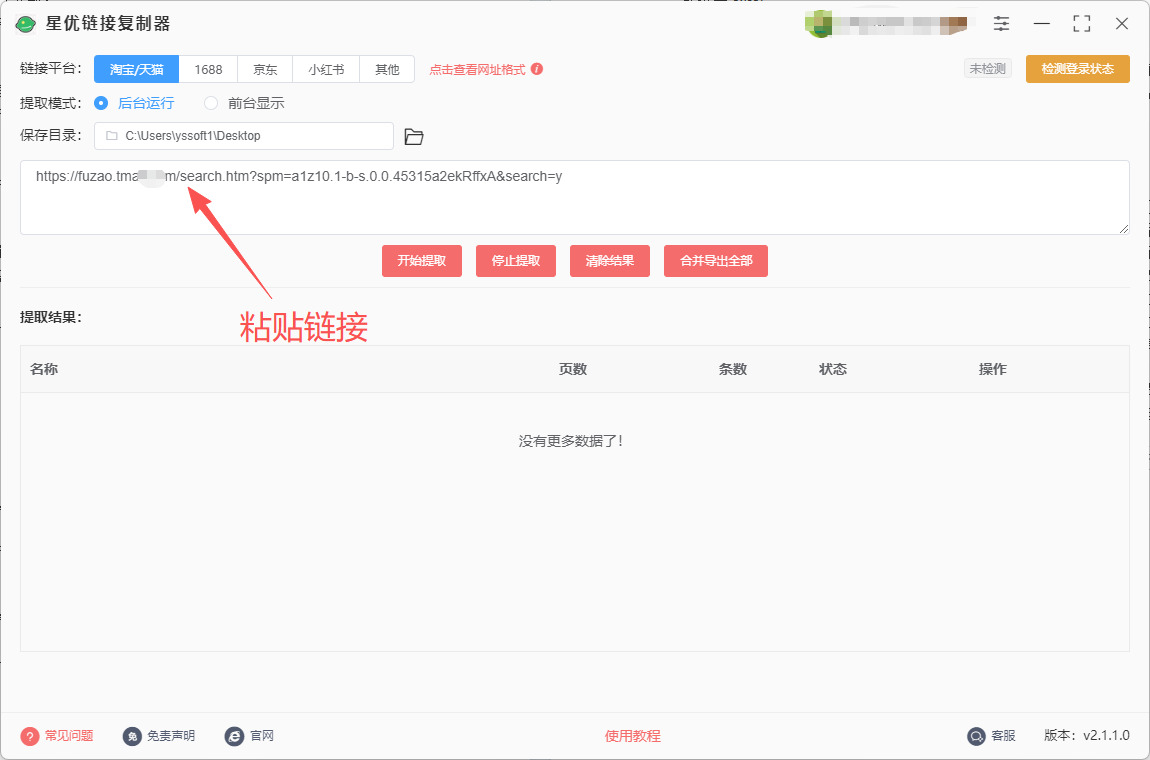Close the 星优链接复制器 window
Screen dimensions: 1150x760
[x=1121, y=23]
